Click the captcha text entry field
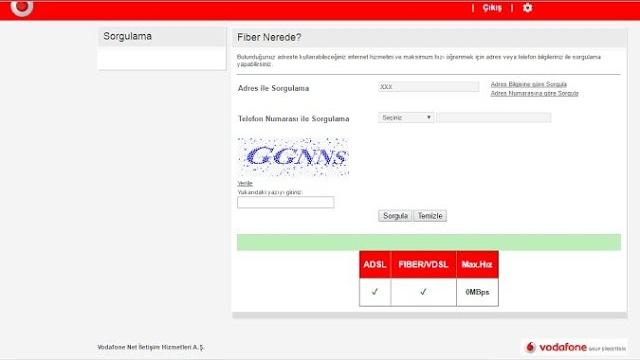This screenshot has width=640, height=360. click(286, 202)
